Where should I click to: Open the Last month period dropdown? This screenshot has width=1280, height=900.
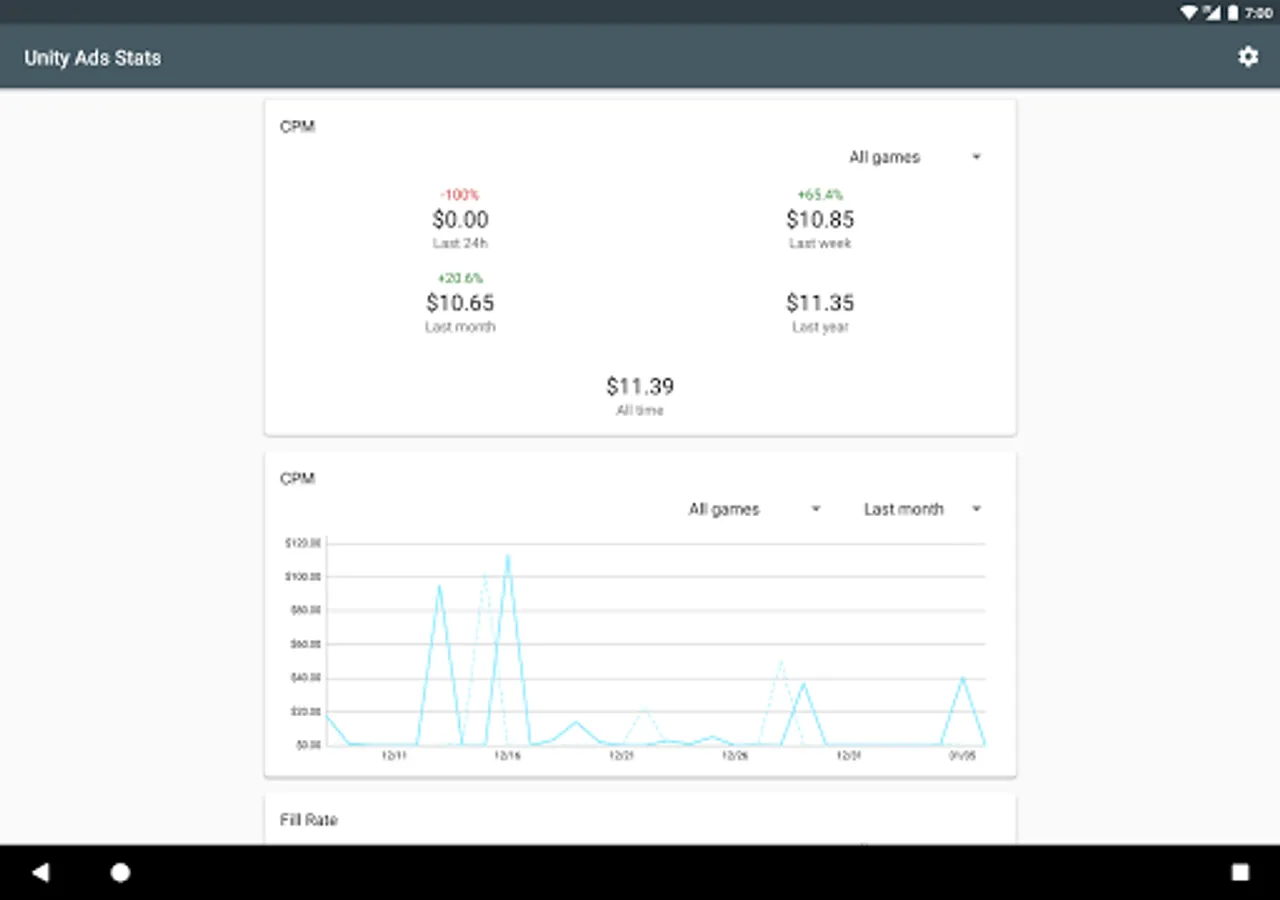click(923, 509)
